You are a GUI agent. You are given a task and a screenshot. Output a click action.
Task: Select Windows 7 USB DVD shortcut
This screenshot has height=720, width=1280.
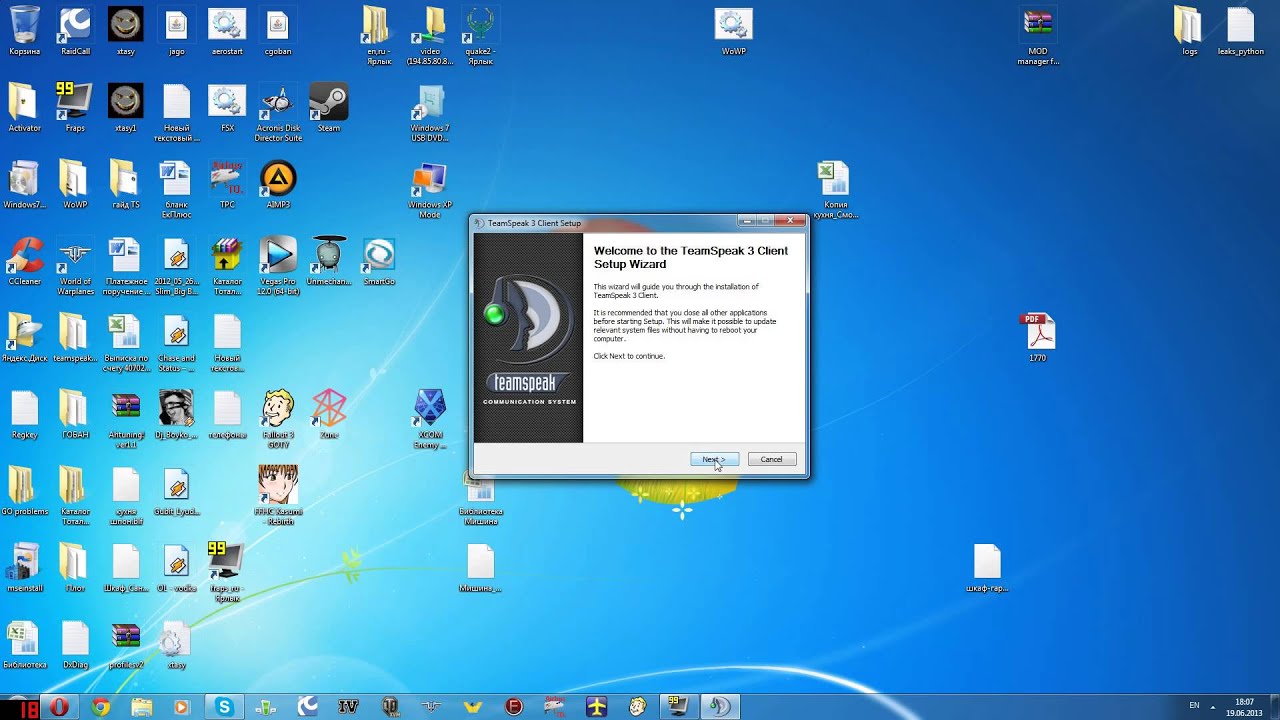click(430, 113)
